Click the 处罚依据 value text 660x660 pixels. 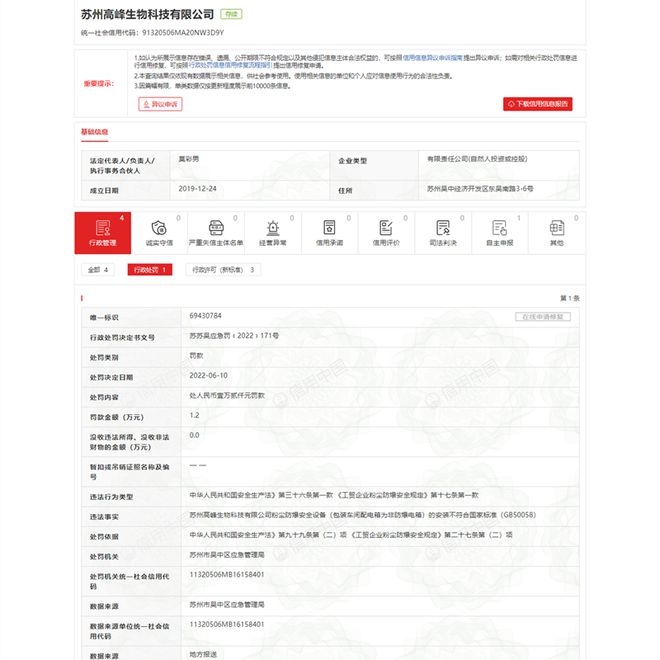click(351, 535)
